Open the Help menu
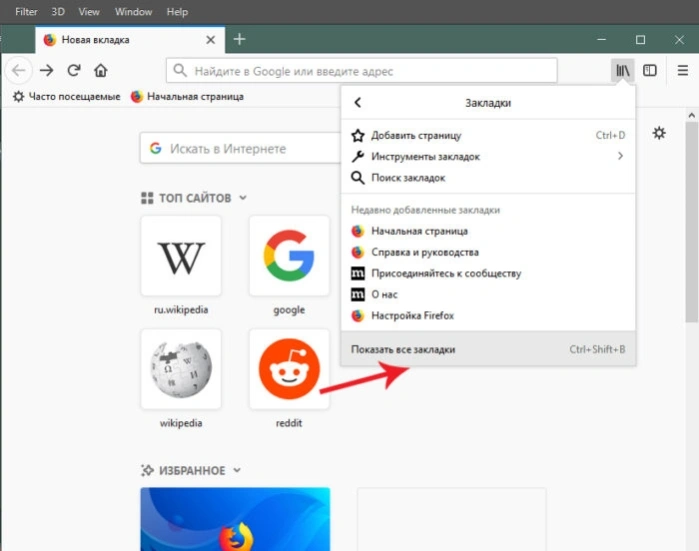The image size is (699, 551). (x=177, y=12)
